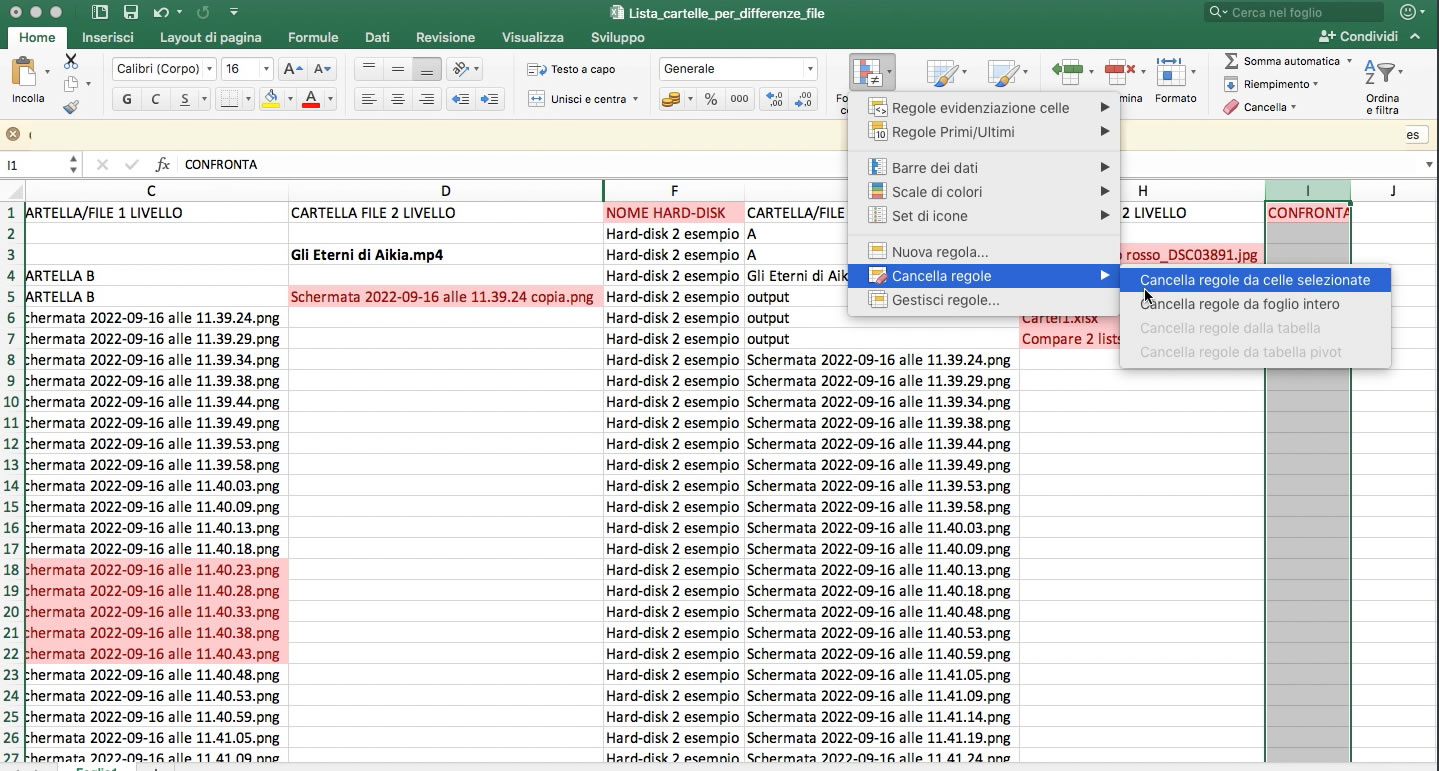
Task: Click the currency coins icon
Action: point(671,99)
